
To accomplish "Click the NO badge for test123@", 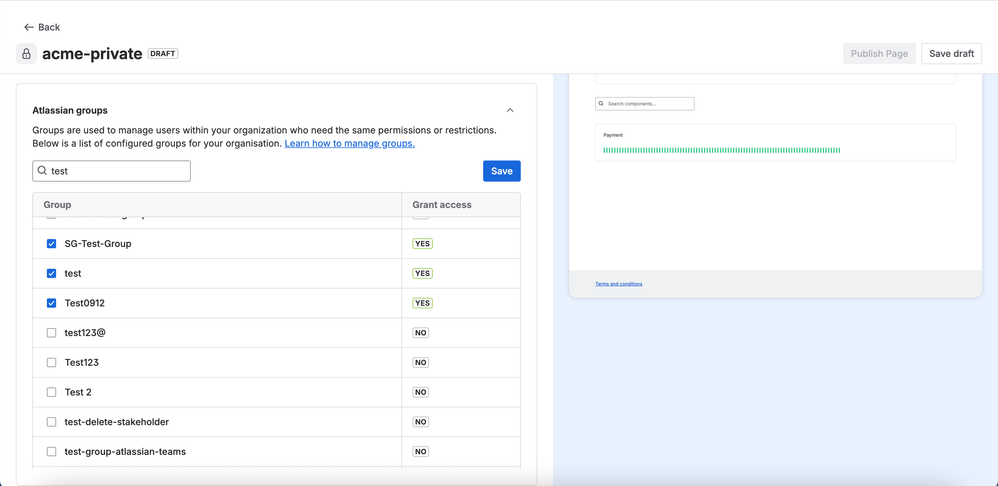I will (421, 333).
